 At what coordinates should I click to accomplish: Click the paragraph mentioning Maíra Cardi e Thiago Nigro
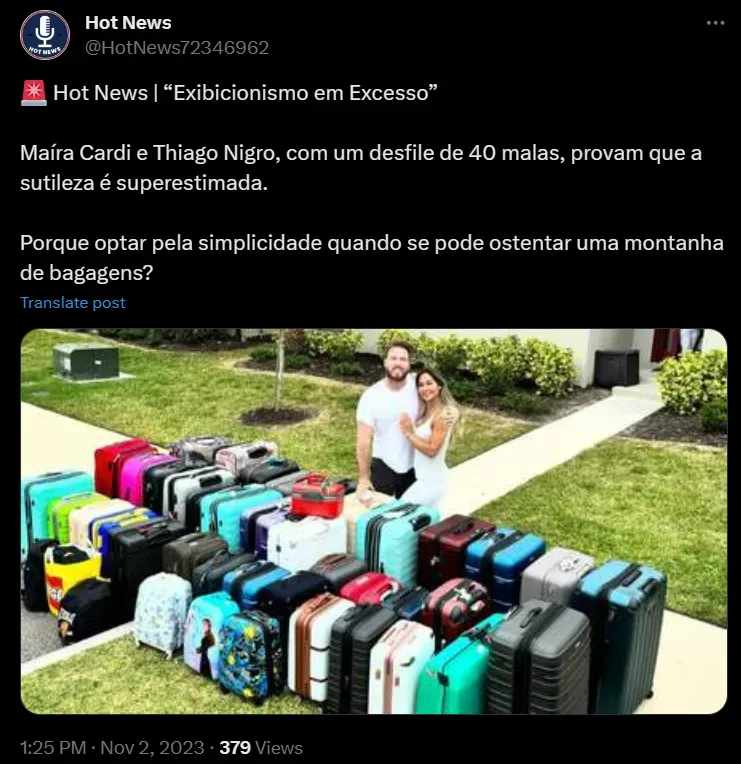click(361, 168)
